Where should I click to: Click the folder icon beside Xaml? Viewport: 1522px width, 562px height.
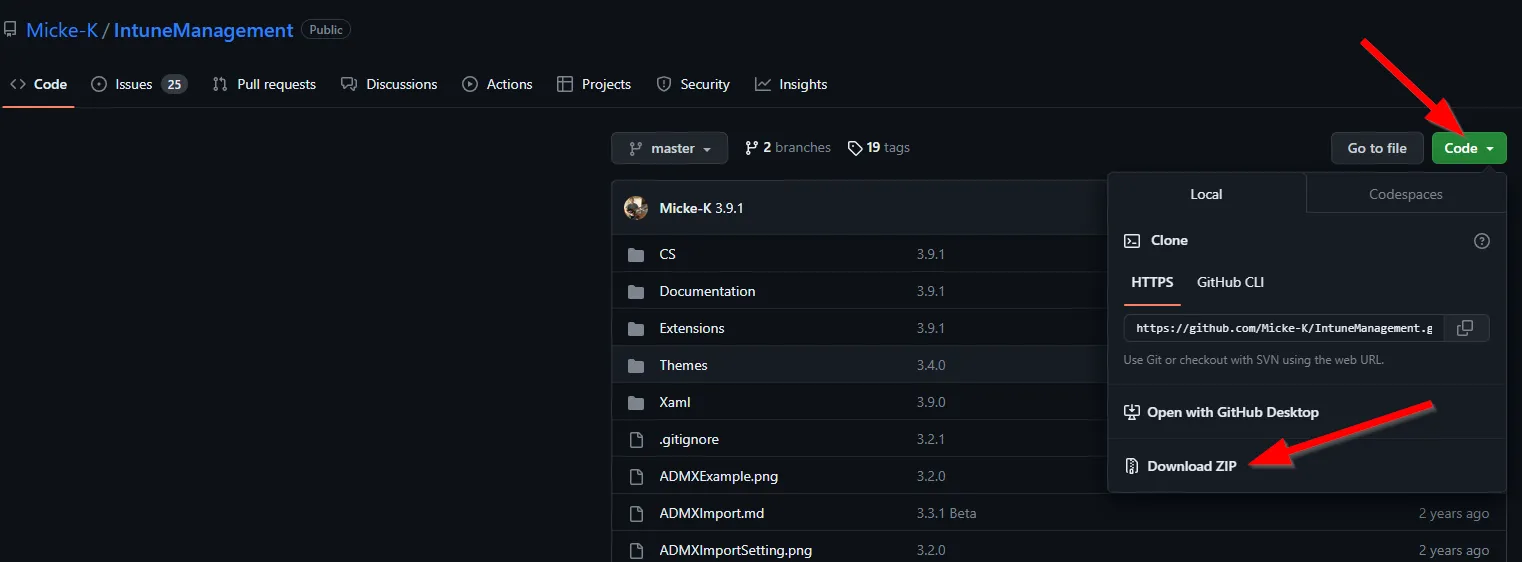pyautogui.click(x=636, y=403)
